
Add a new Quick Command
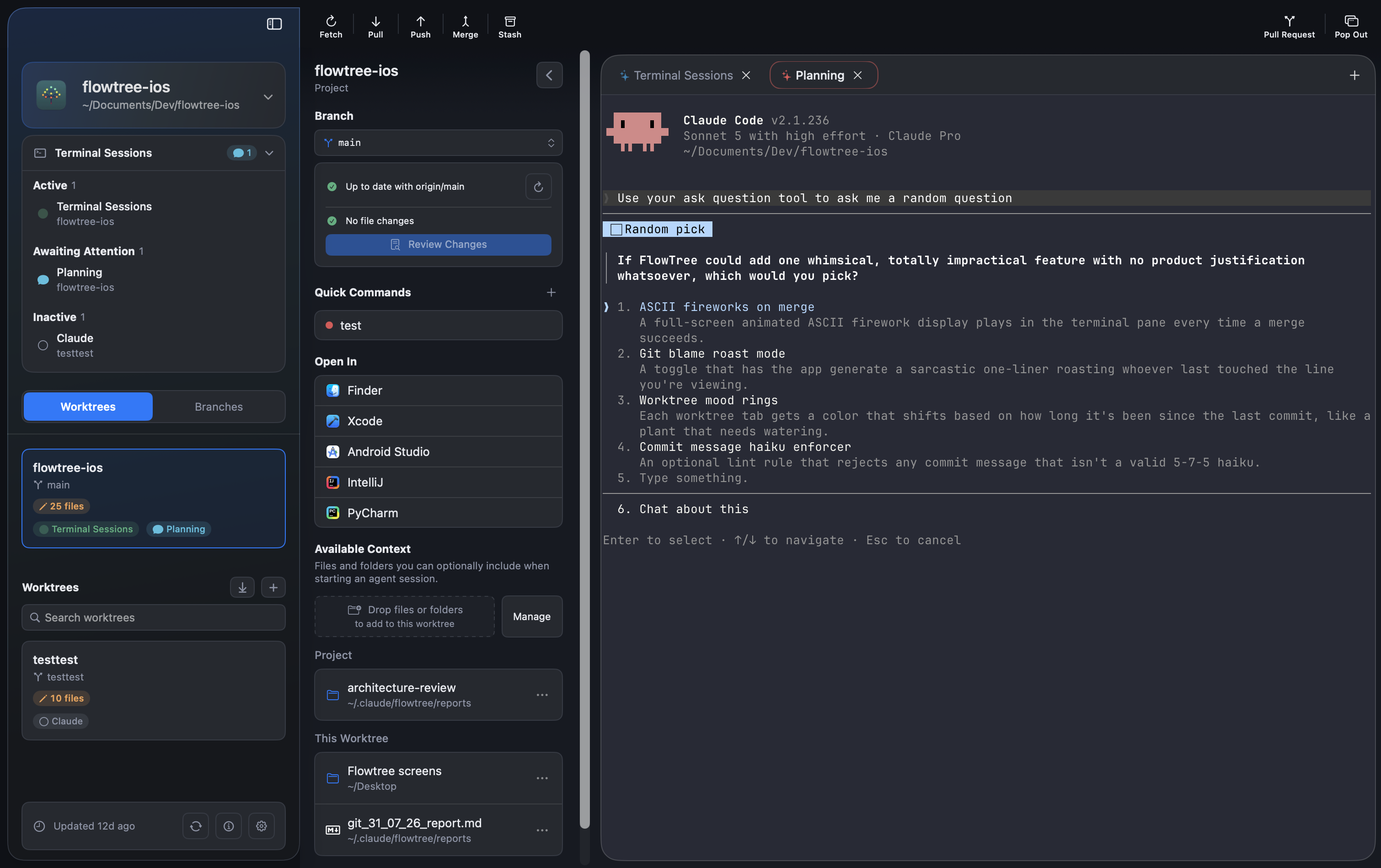click(551, 293)
